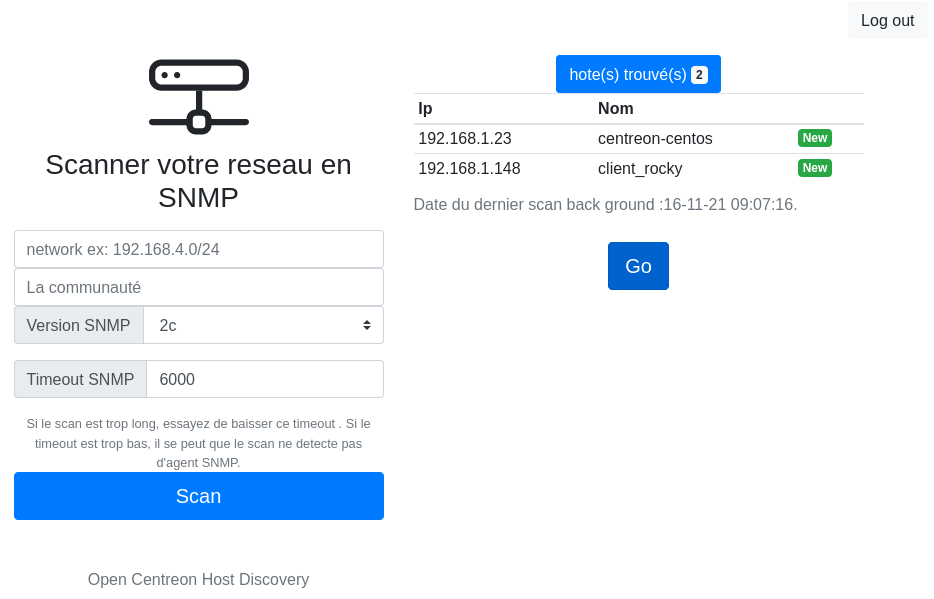Click the Open Centreon Host Discovery footer
This screenshot has height=599, width=934.
pos(198,579)
